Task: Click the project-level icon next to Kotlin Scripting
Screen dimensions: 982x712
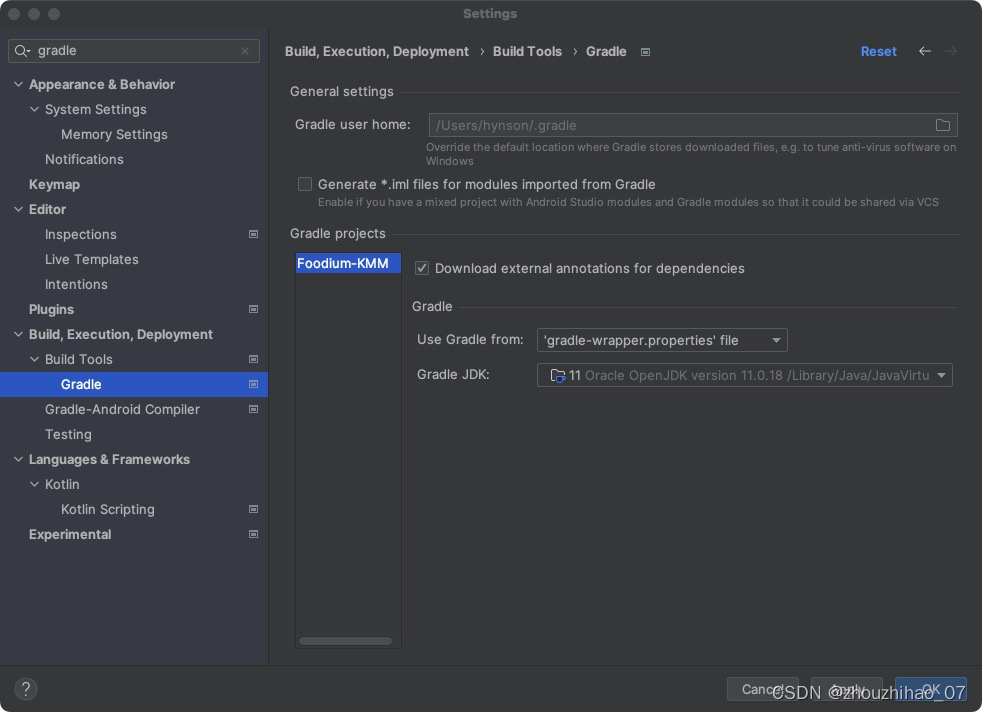Action: click(253, 510)
